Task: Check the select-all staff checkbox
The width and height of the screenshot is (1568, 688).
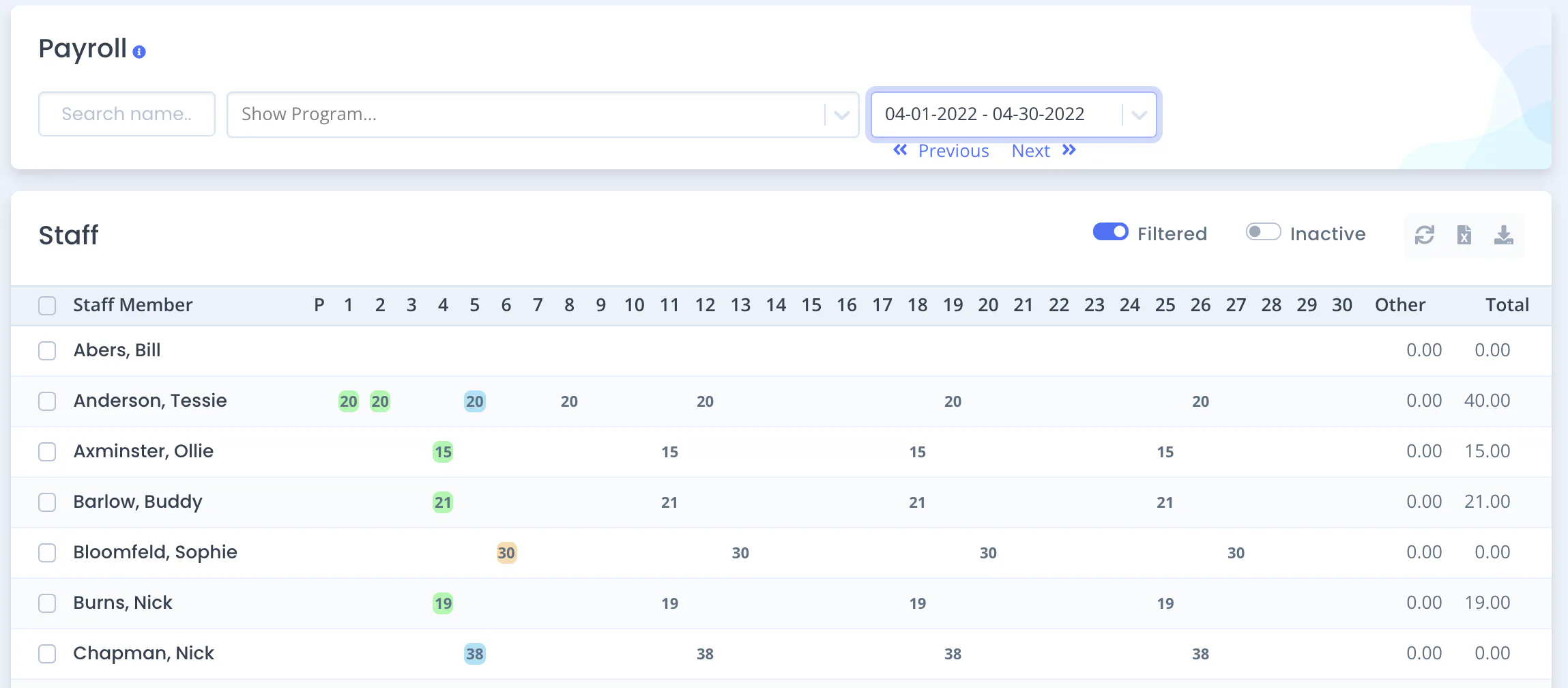Action: coord(47,305)
